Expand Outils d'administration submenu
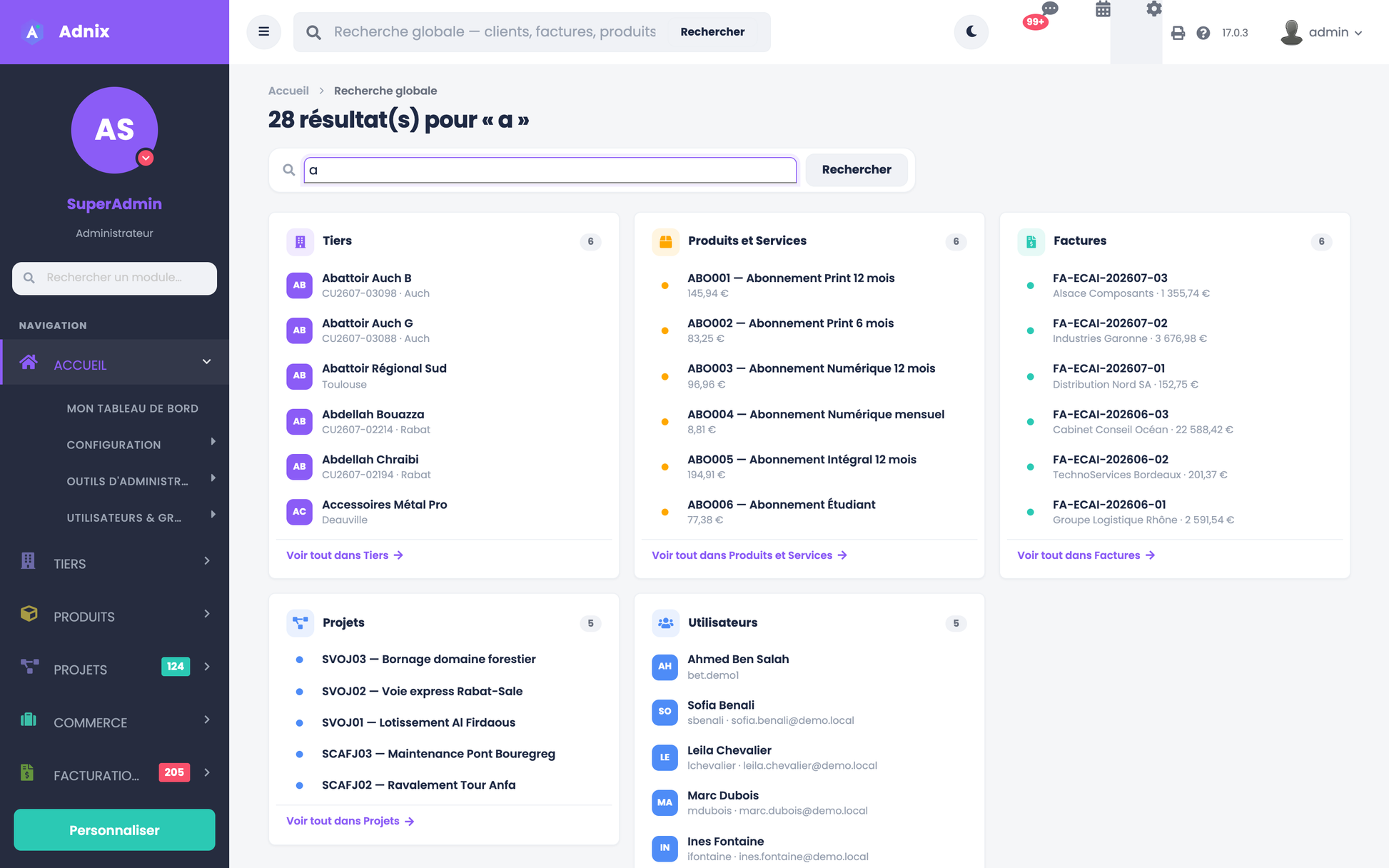Viewport: 1389px width, 868px height. (213, 478)
